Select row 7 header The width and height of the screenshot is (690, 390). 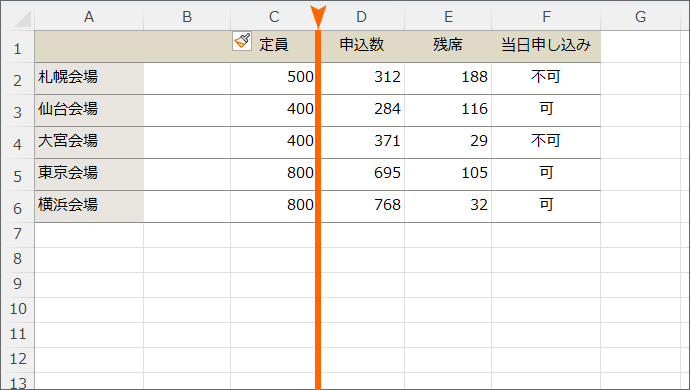(x=18, y=235)
